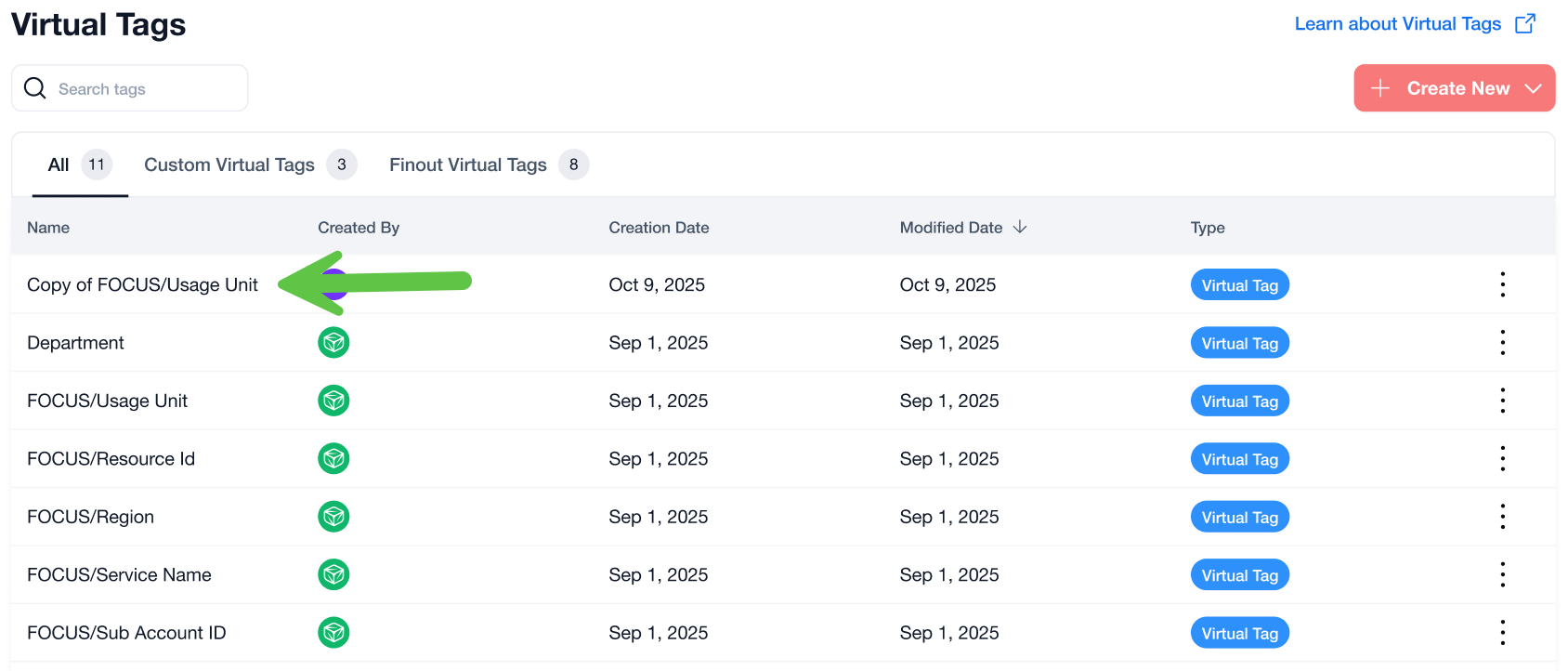
Task: Open actions menu for FOCUS/Service Name
Action: [x=1502, y=575]
